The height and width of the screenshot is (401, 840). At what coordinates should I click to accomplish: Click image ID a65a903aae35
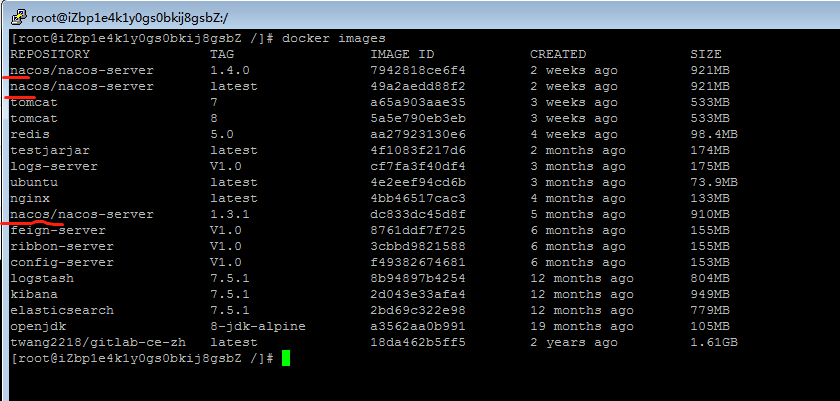tap(418, 102)
